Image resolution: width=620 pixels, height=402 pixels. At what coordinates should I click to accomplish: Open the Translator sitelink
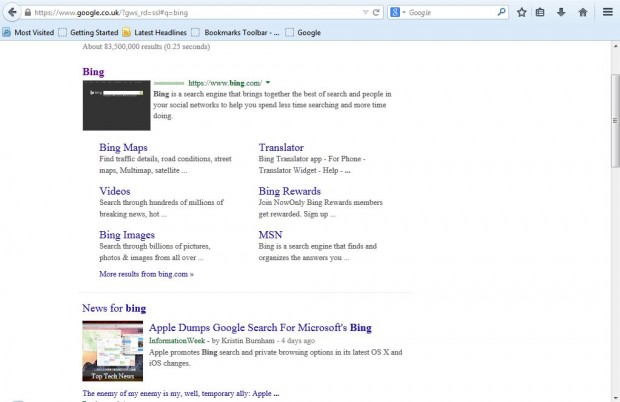pos(281,147)
